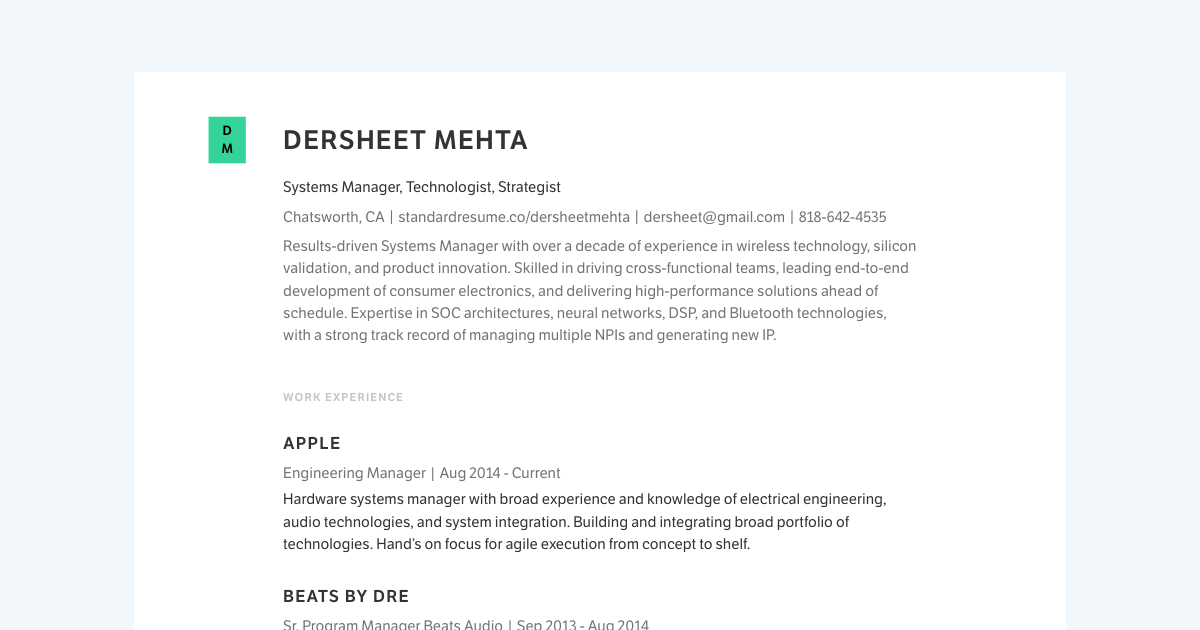1200x630 pixels.
Task: Click the 818-642-4535 phone number
Action: point(842,217)
